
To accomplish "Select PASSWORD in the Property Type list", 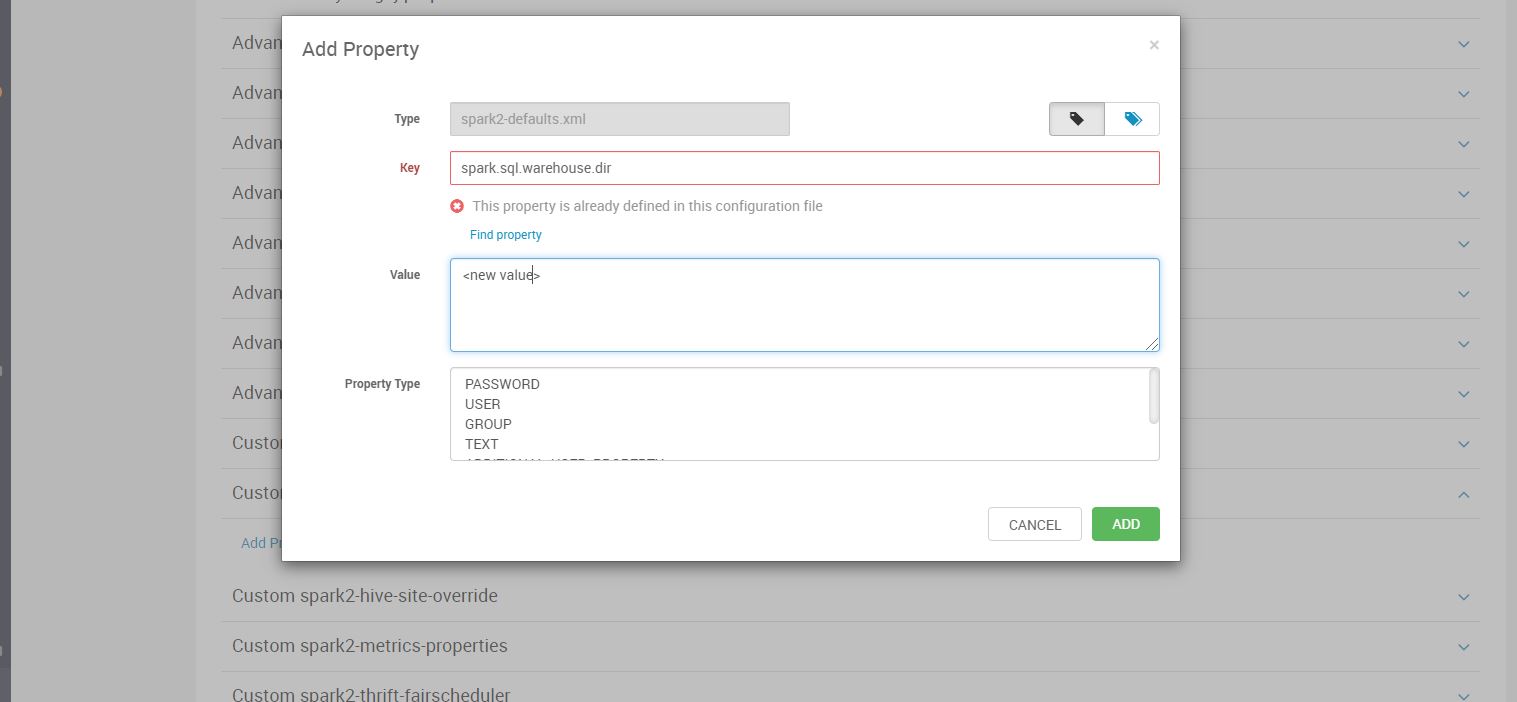I will tap(502, 384).
